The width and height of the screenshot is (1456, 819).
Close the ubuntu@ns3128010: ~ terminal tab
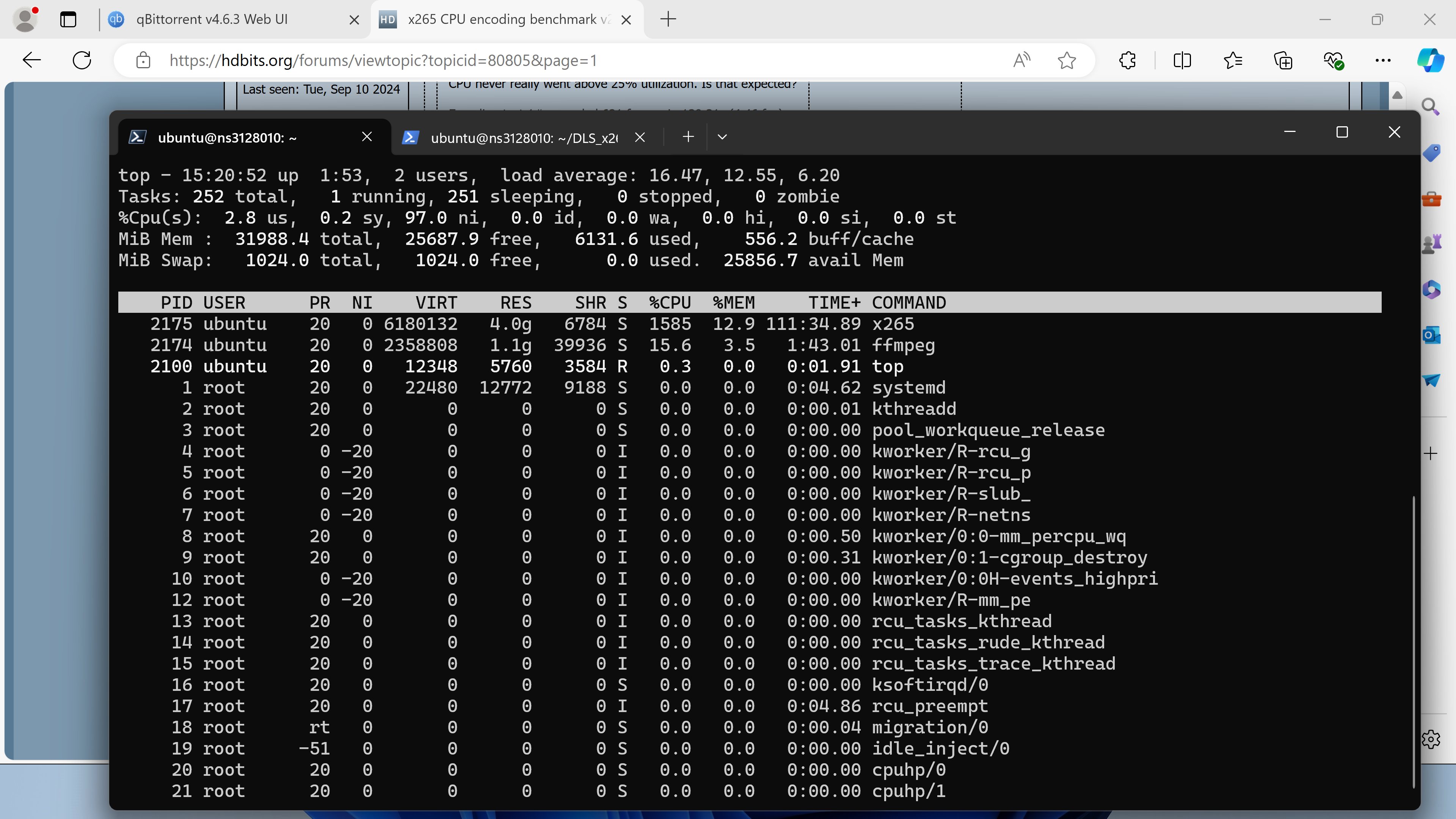tap(367, 137)
